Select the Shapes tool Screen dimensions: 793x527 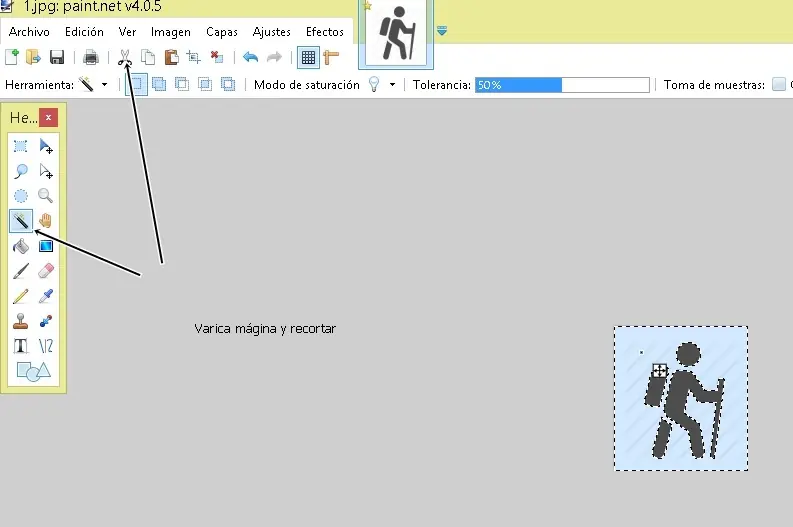pyautogui.click(x=33, y=371)
